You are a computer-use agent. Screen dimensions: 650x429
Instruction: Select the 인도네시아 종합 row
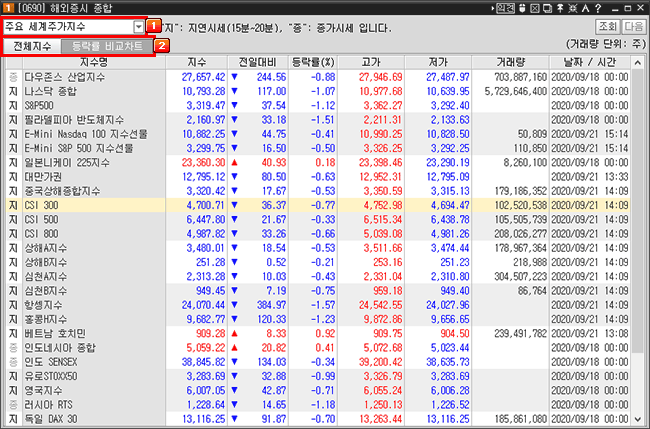[x=318, y=348]
